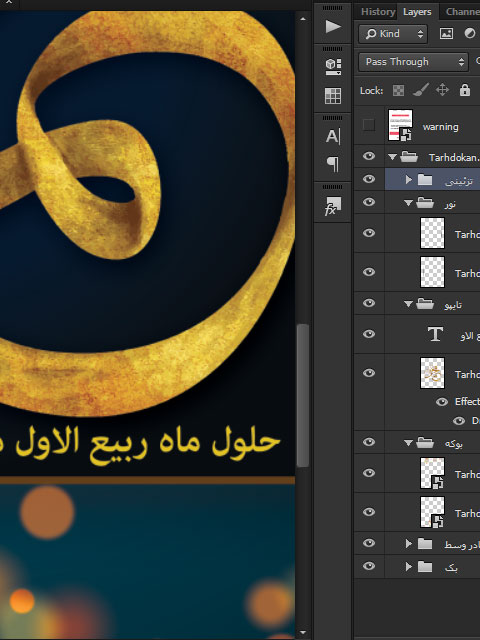Click the canvas vertical scrollbar thumb
This screenshot has height=640, width=480.
tap(302, 395)
